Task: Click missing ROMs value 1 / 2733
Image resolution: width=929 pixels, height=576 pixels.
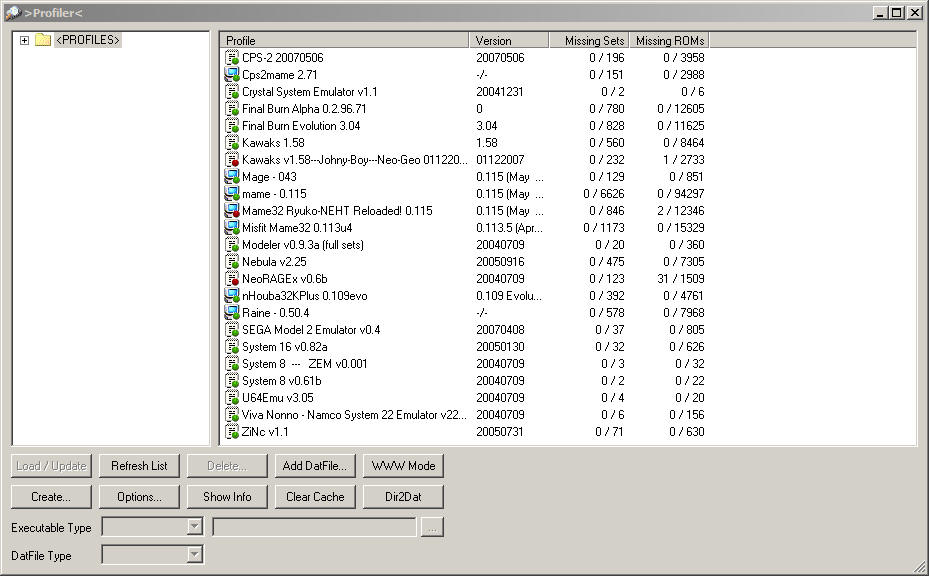Action: [684, 160]
